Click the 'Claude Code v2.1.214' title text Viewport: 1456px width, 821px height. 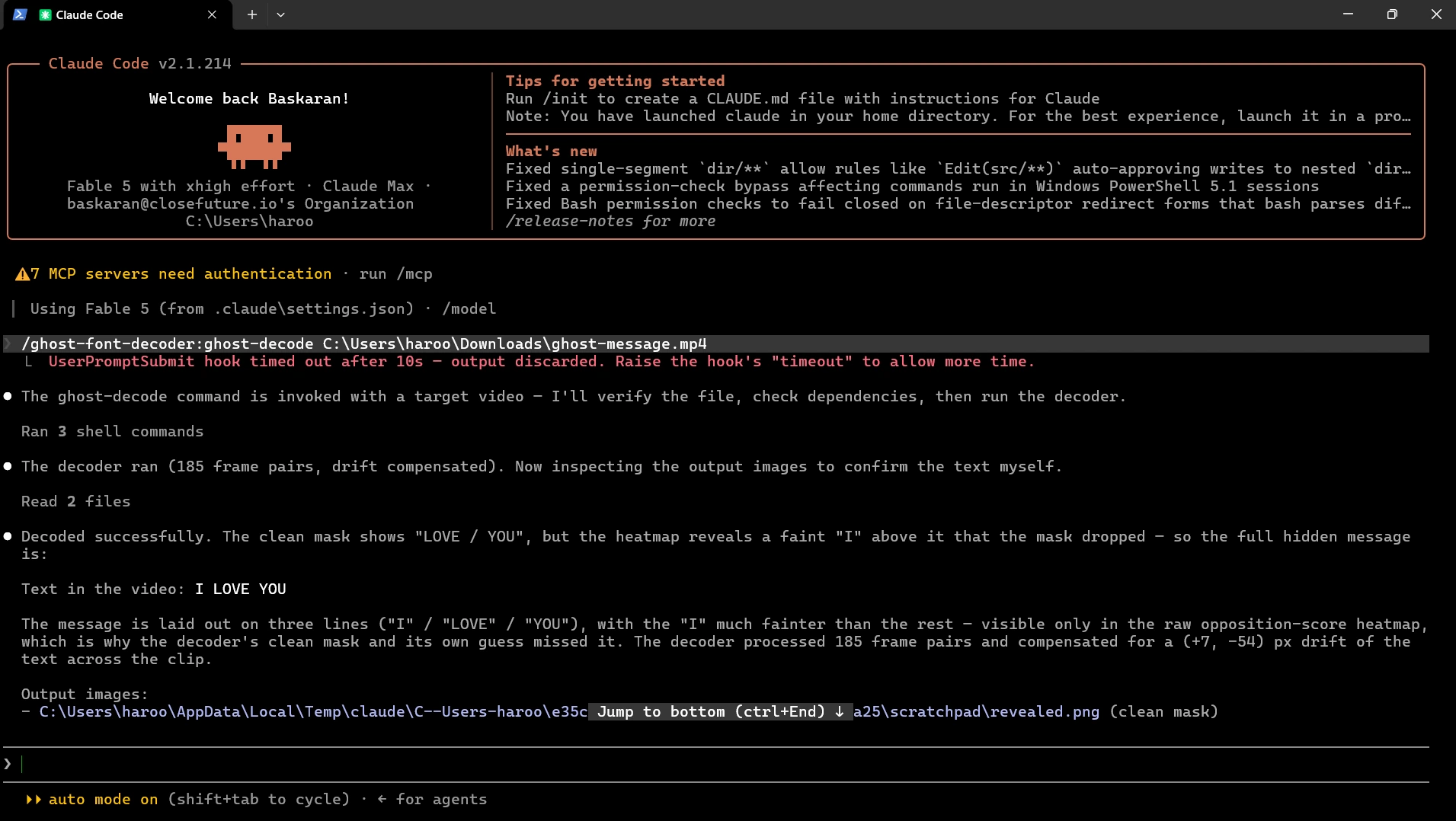pyautogui.click(x=139, y=63)
